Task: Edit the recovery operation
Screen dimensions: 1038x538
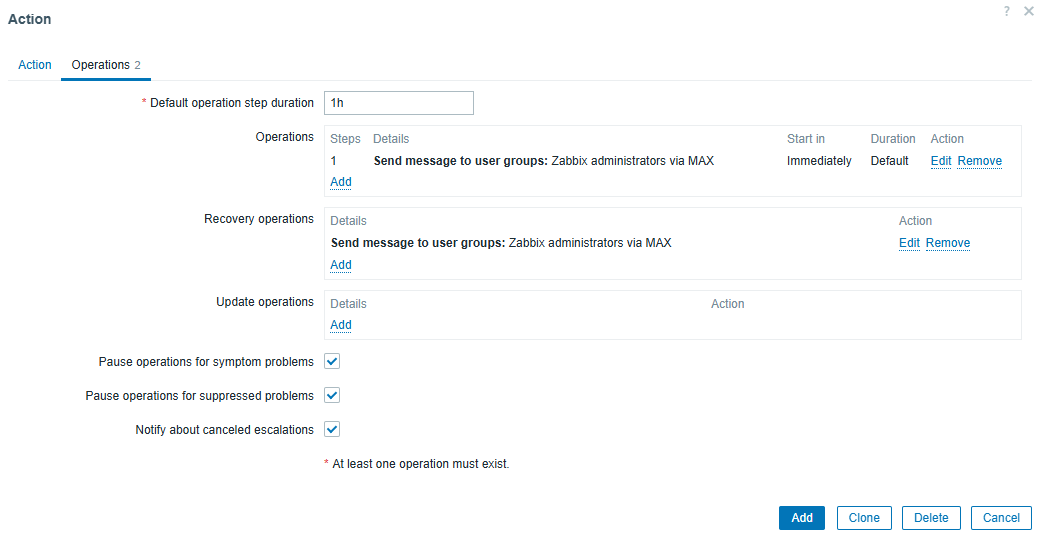Action: pos(909,243)
